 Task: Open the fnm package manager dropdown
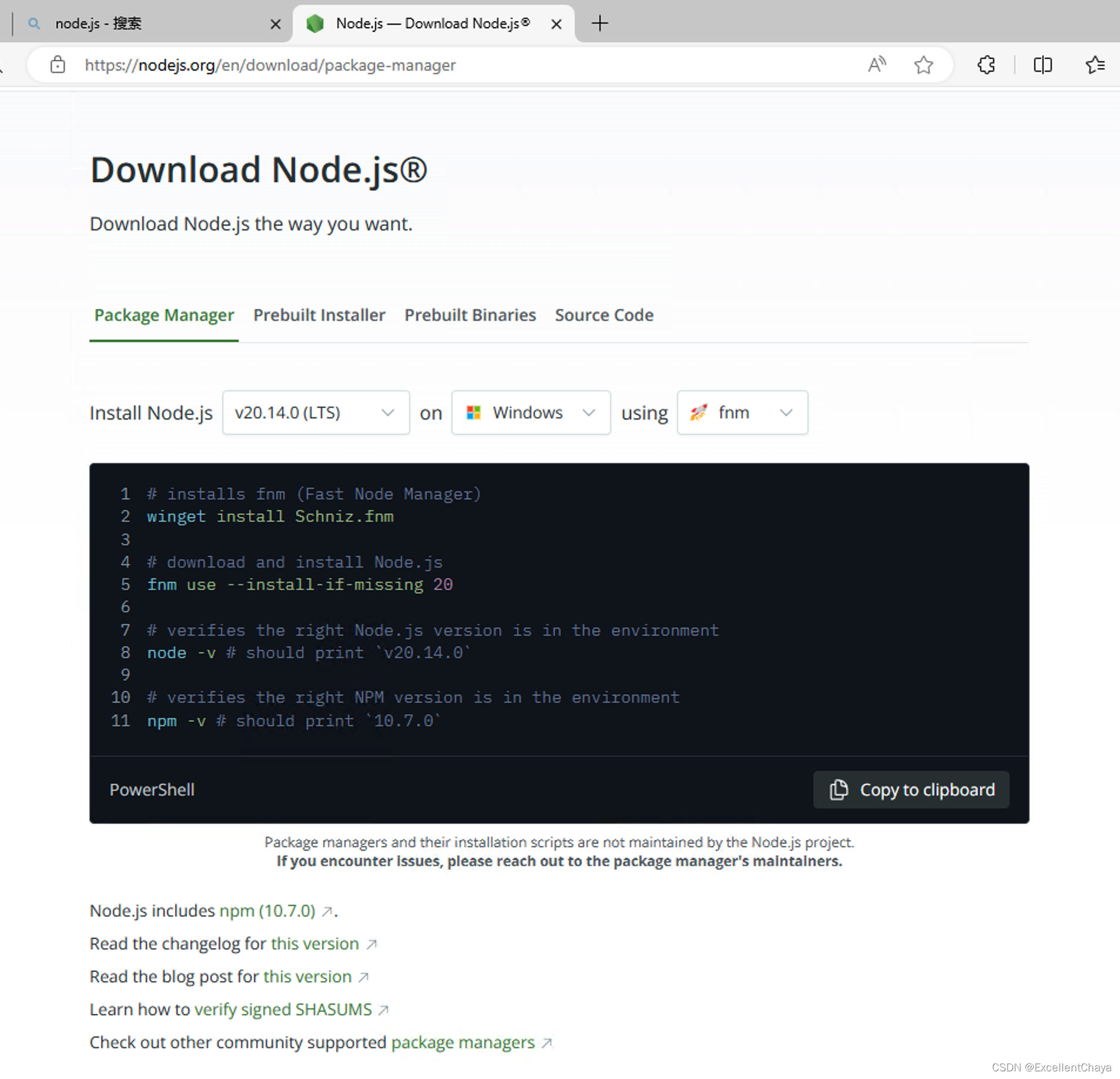[x=742, y=413]
